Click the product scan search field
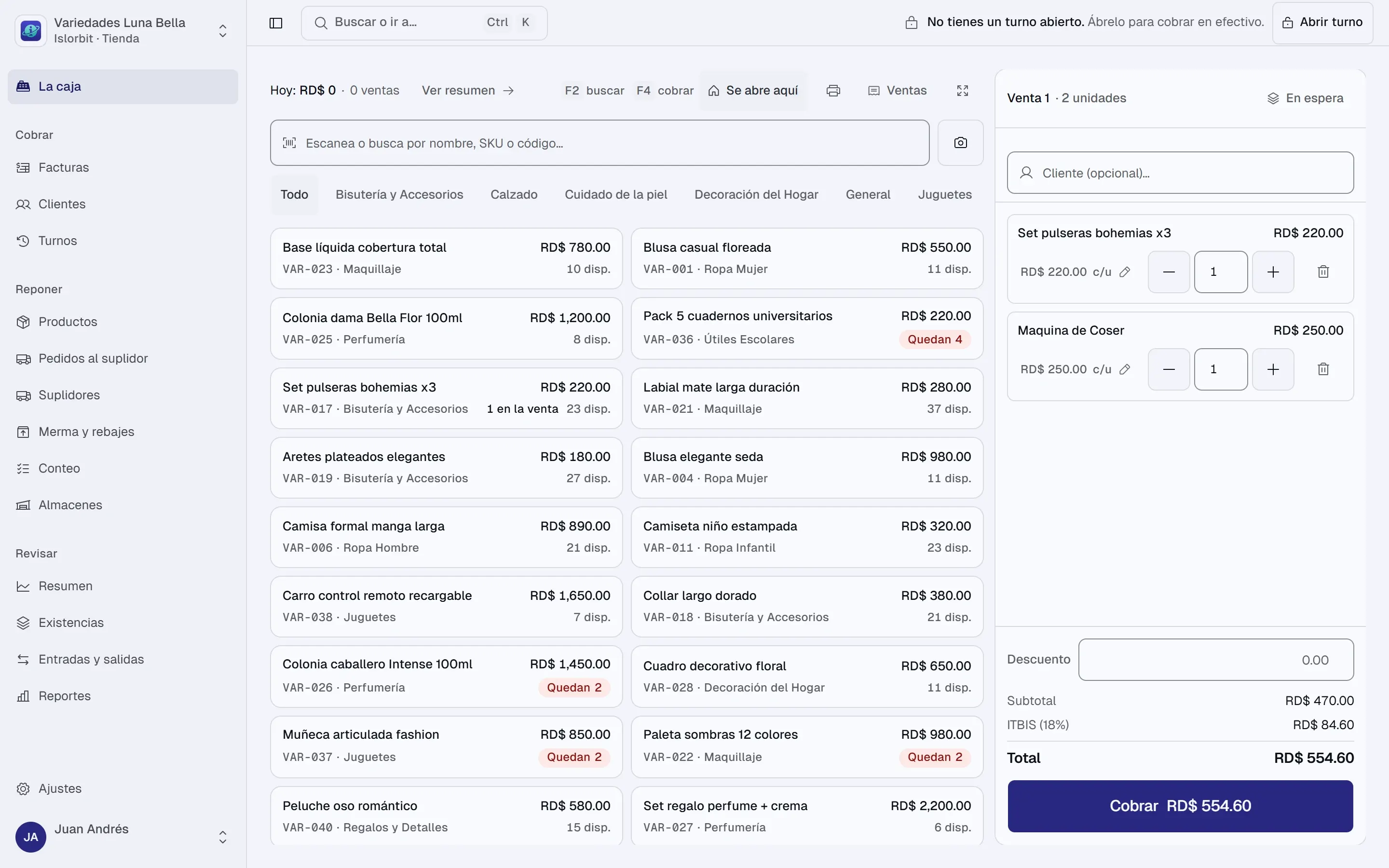Viewport: 1389px width, 868px height. [600, 143]
